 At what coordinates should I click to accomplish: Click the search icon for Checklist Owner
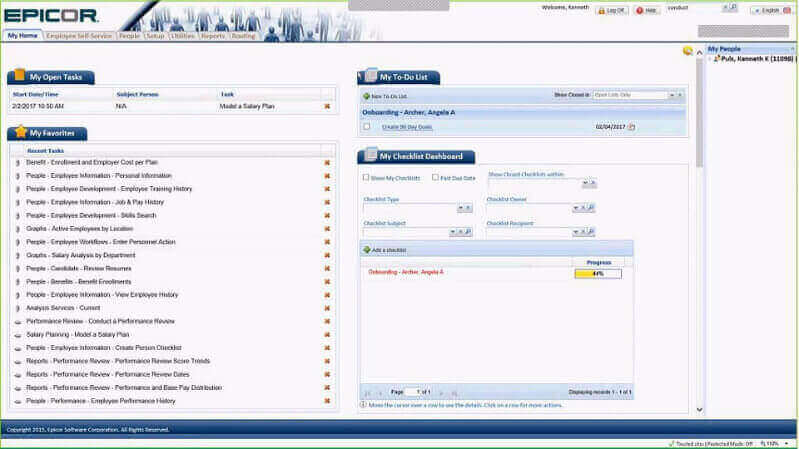coord(592,208)
